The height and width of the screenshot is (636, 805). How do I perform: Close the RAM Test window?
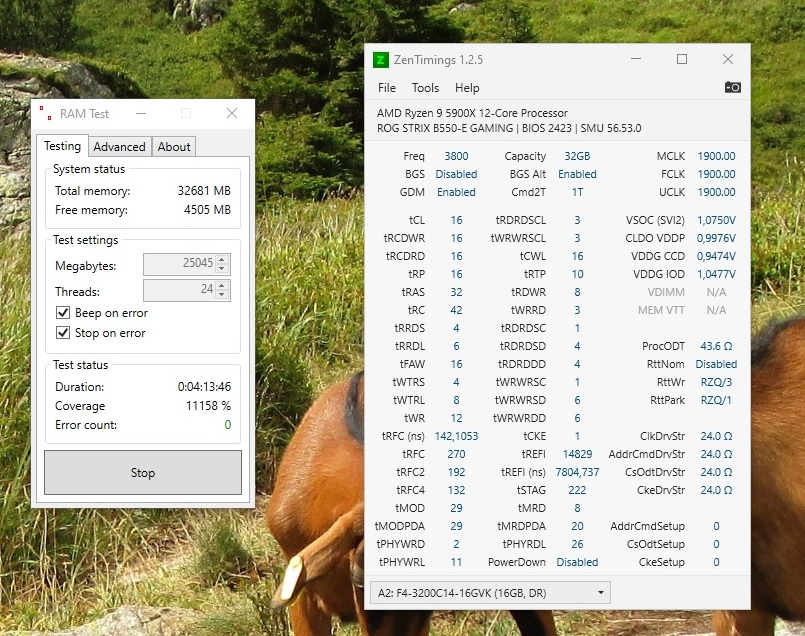[x=232, y=113]
